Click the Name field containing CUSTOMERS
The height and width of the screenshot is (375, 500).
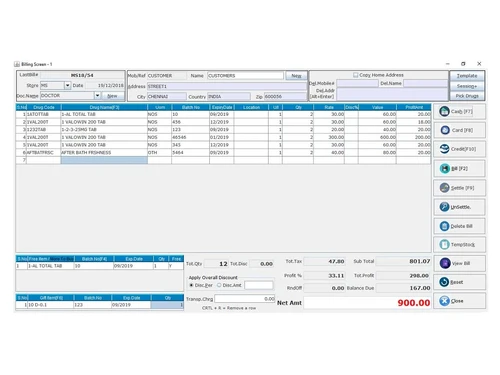coord(245,76)
